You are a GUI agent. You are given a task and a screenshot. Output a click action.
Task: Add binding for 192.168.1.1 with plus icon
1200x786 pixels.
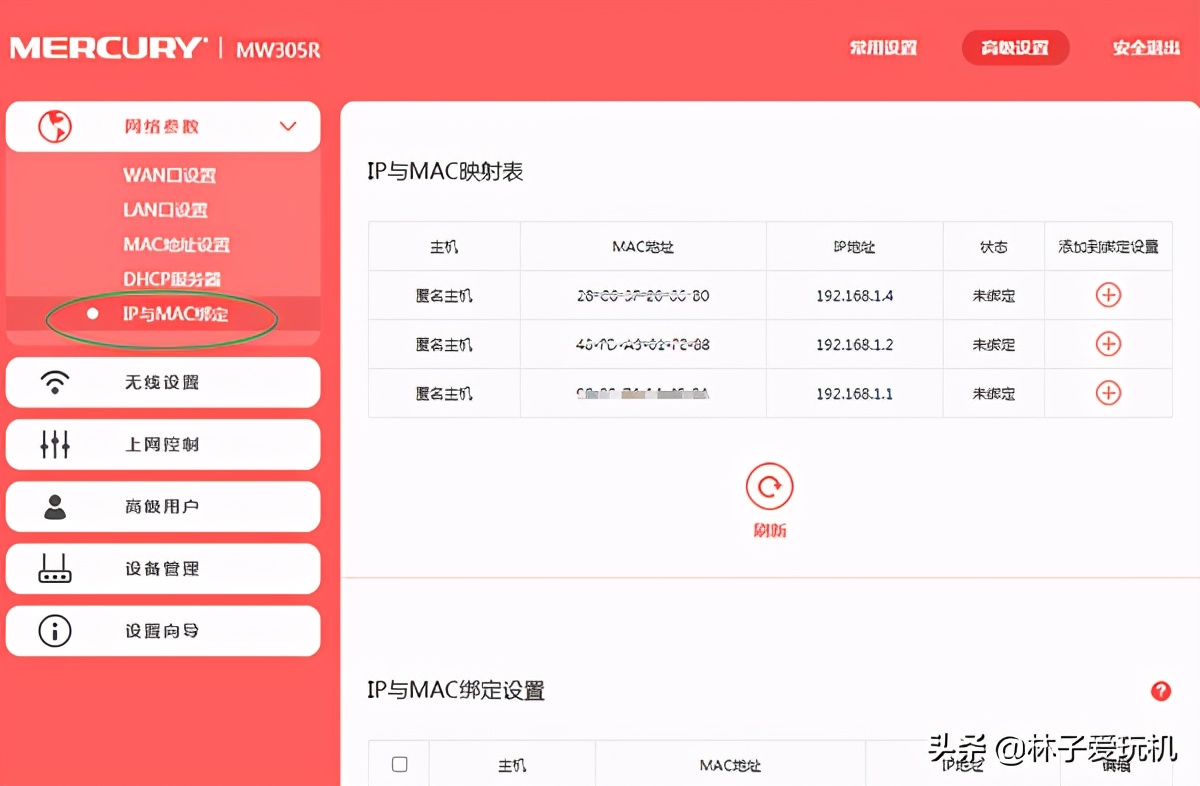1108,393
